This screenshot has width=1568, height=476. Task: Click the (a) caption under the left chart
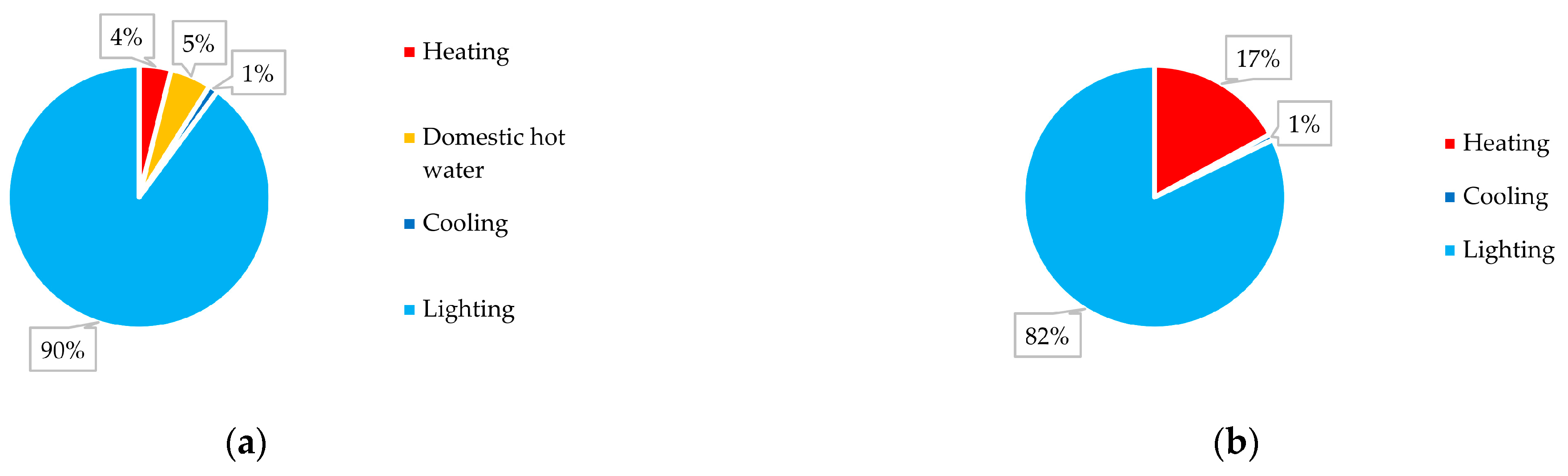(246, 443)
